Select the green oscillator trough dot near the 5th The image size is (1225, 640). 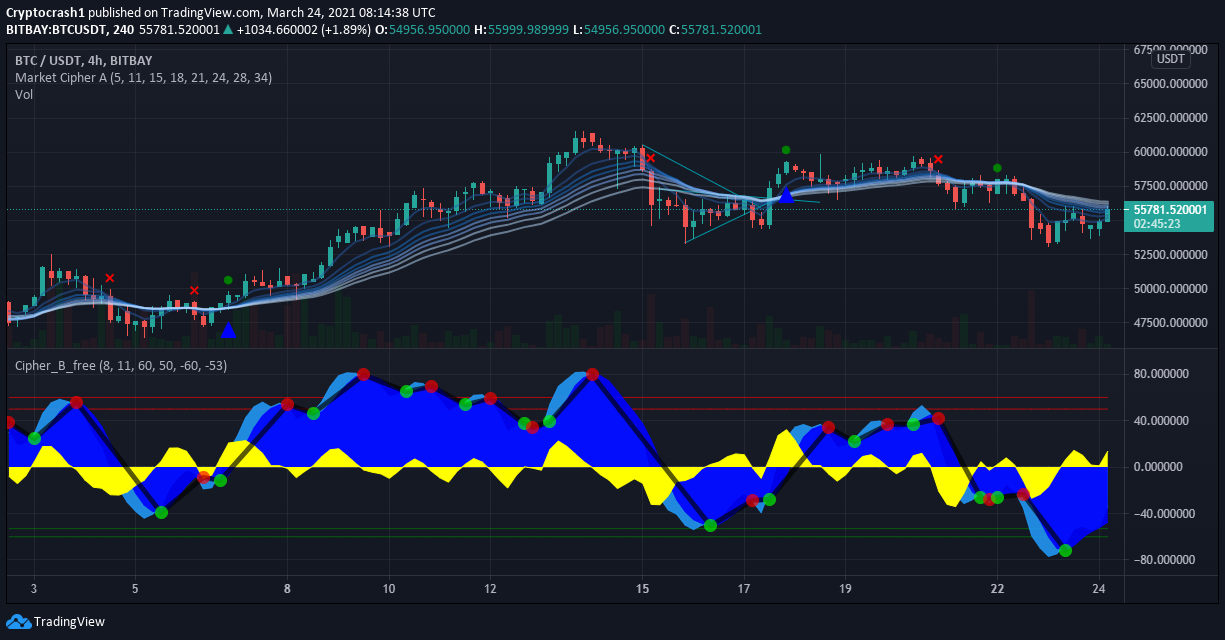pyautogui.click(x=161, y=512)
